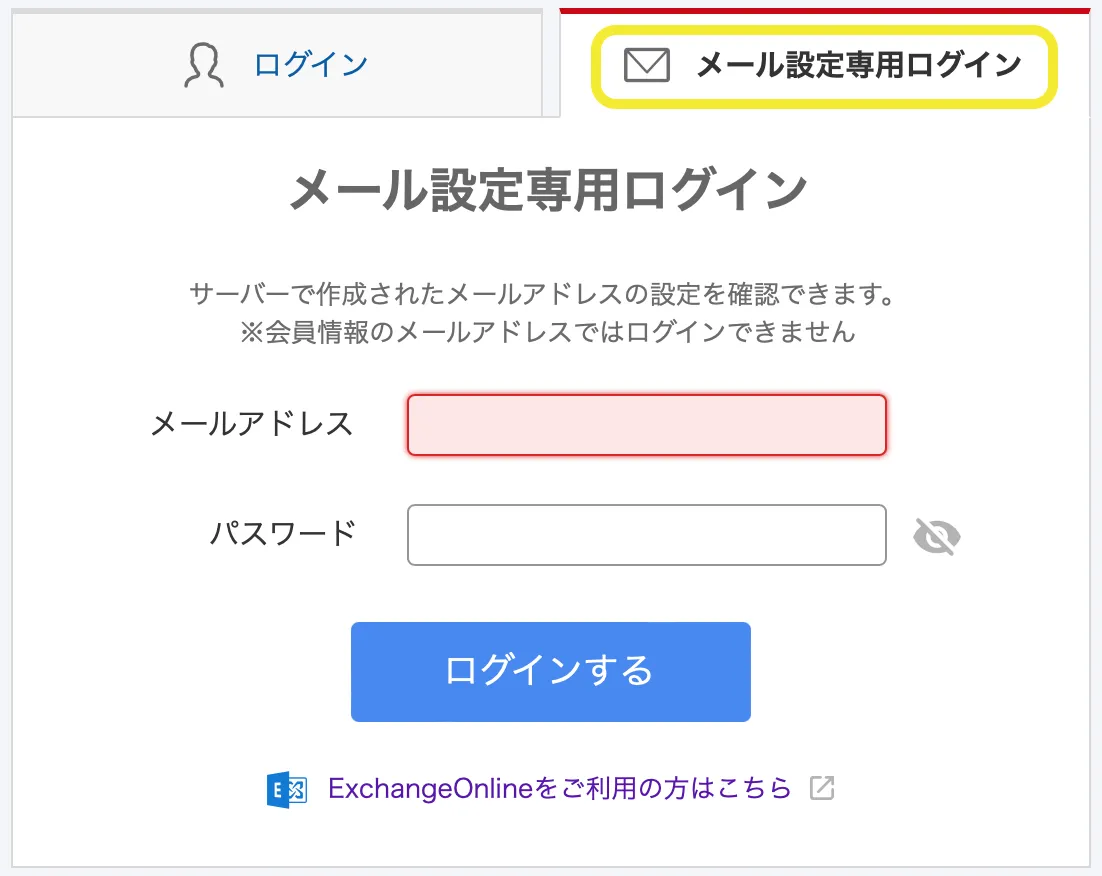
Task: Click the メールアドレス field label
Action: pos(251,424)
